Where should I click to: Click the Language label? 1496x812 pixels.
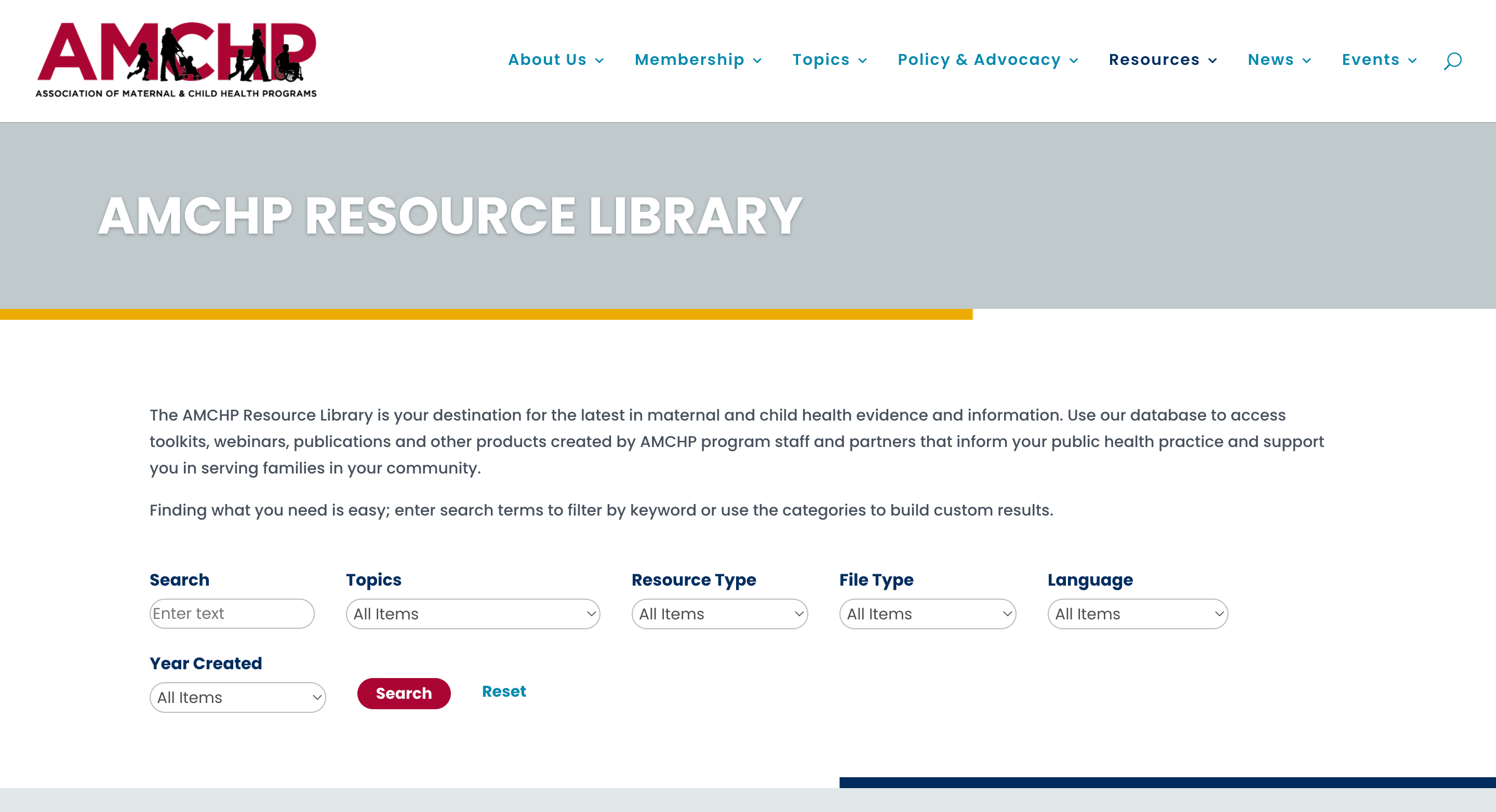point(1090,580)
